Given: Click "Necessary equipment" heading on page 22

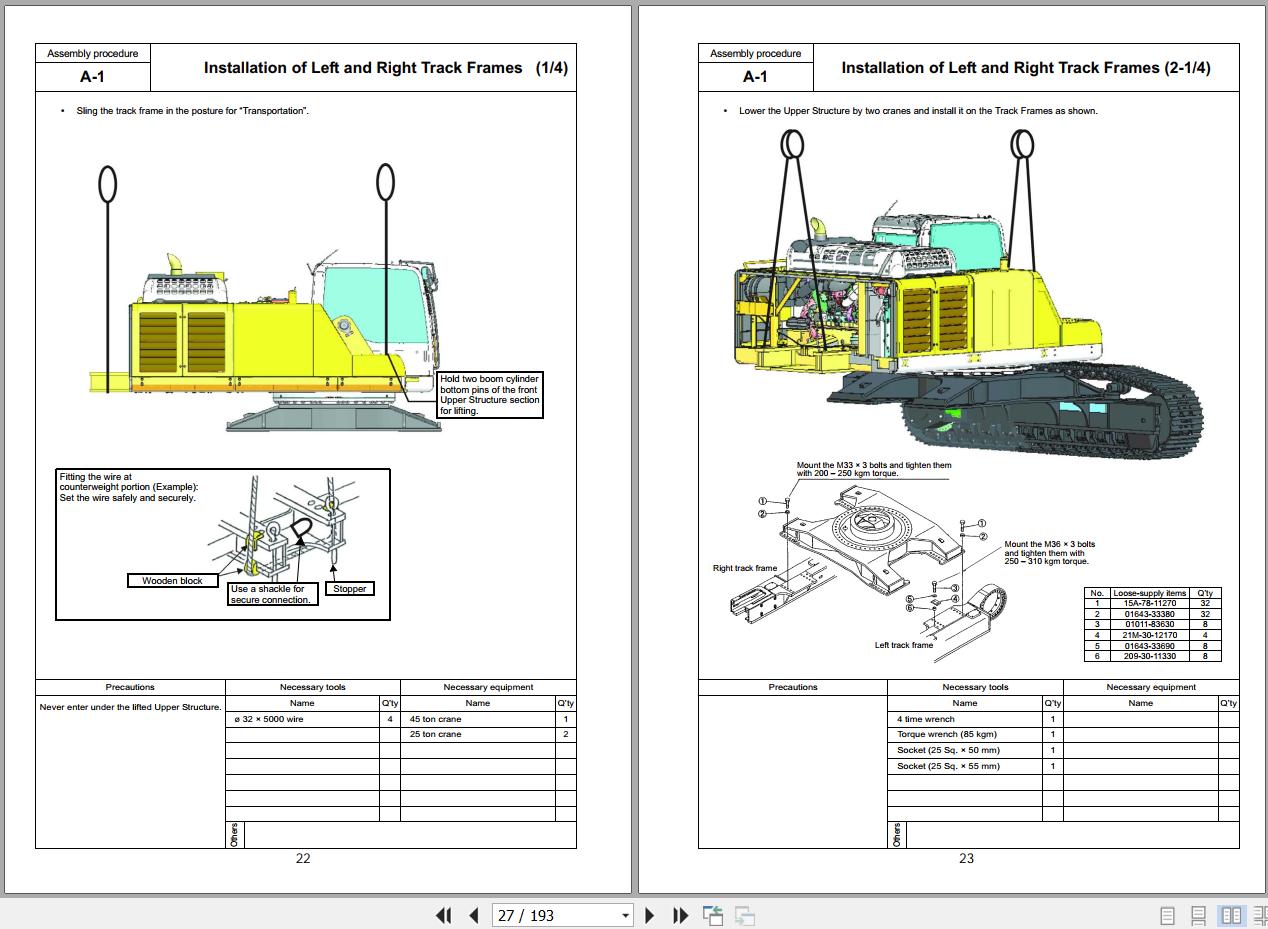Looking at the screenshot, I should tap(488, 687).
